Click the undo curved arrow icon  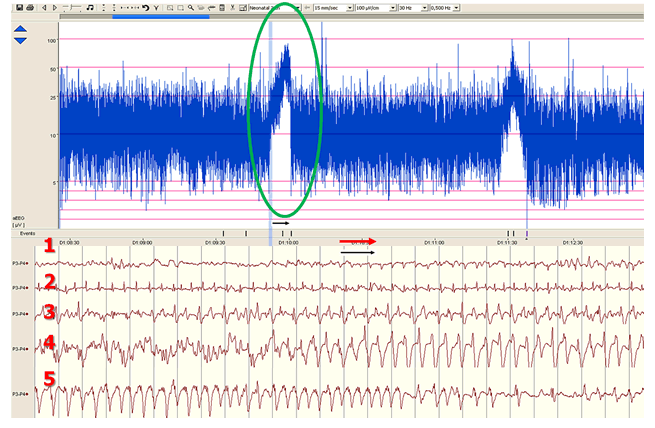point(145,8)
